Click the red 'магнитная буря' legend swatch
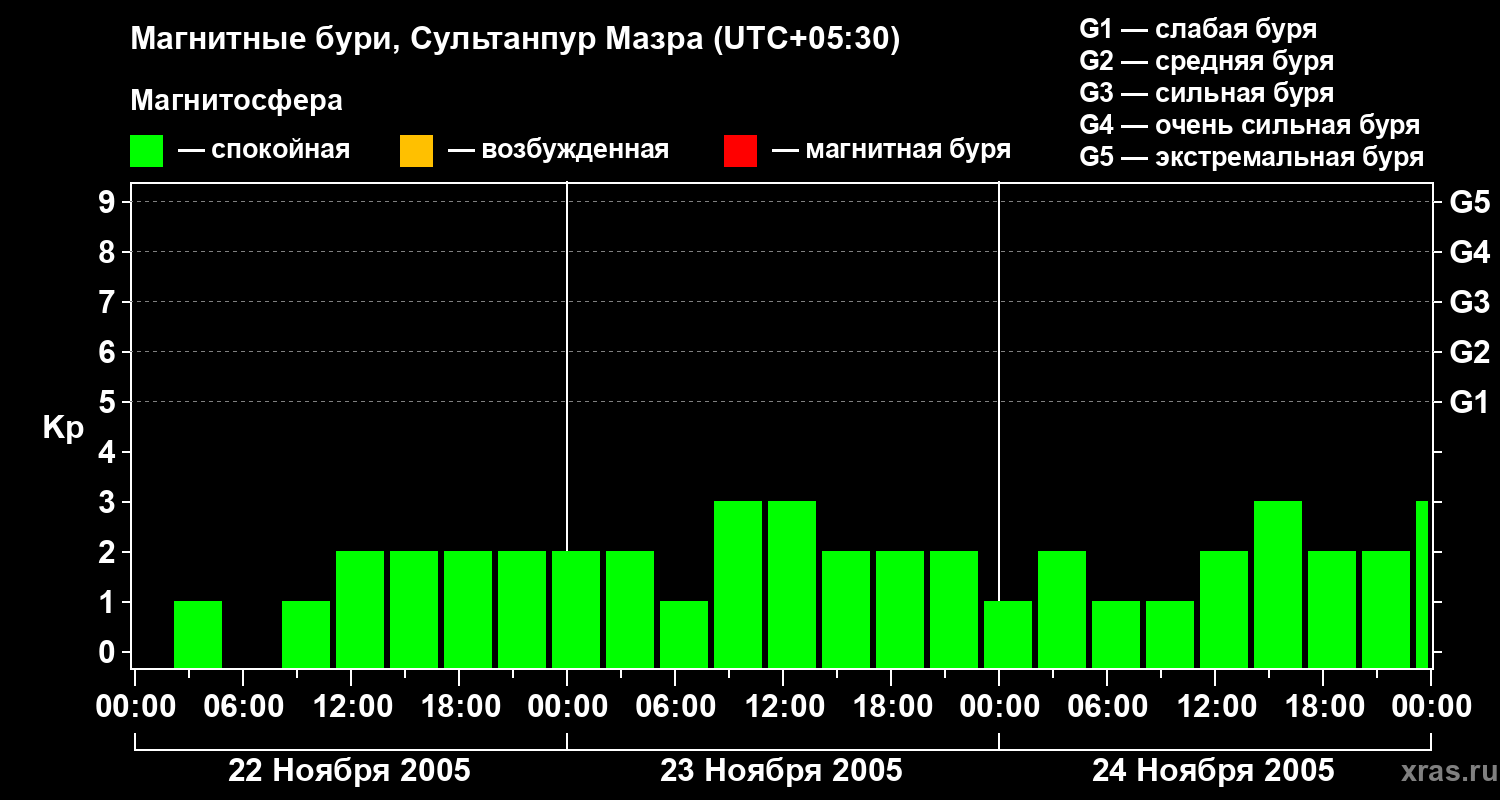 click(x=740, y=151)
